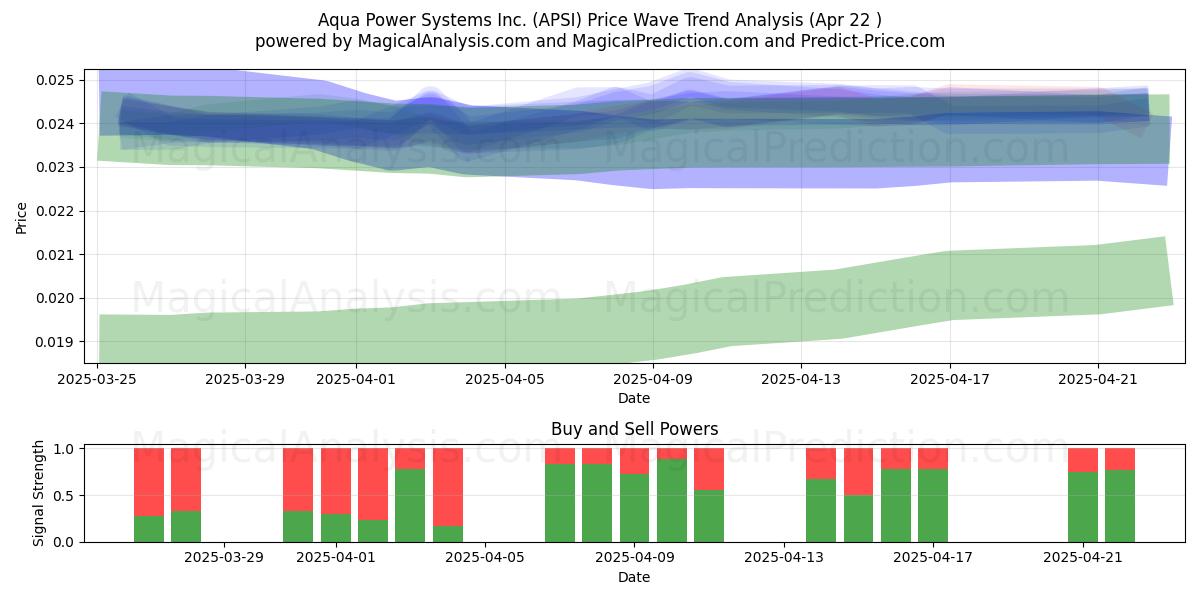Click the 0.020 price axis tick label
This screenshot has height=600, width=1200.
click(57, 298)
